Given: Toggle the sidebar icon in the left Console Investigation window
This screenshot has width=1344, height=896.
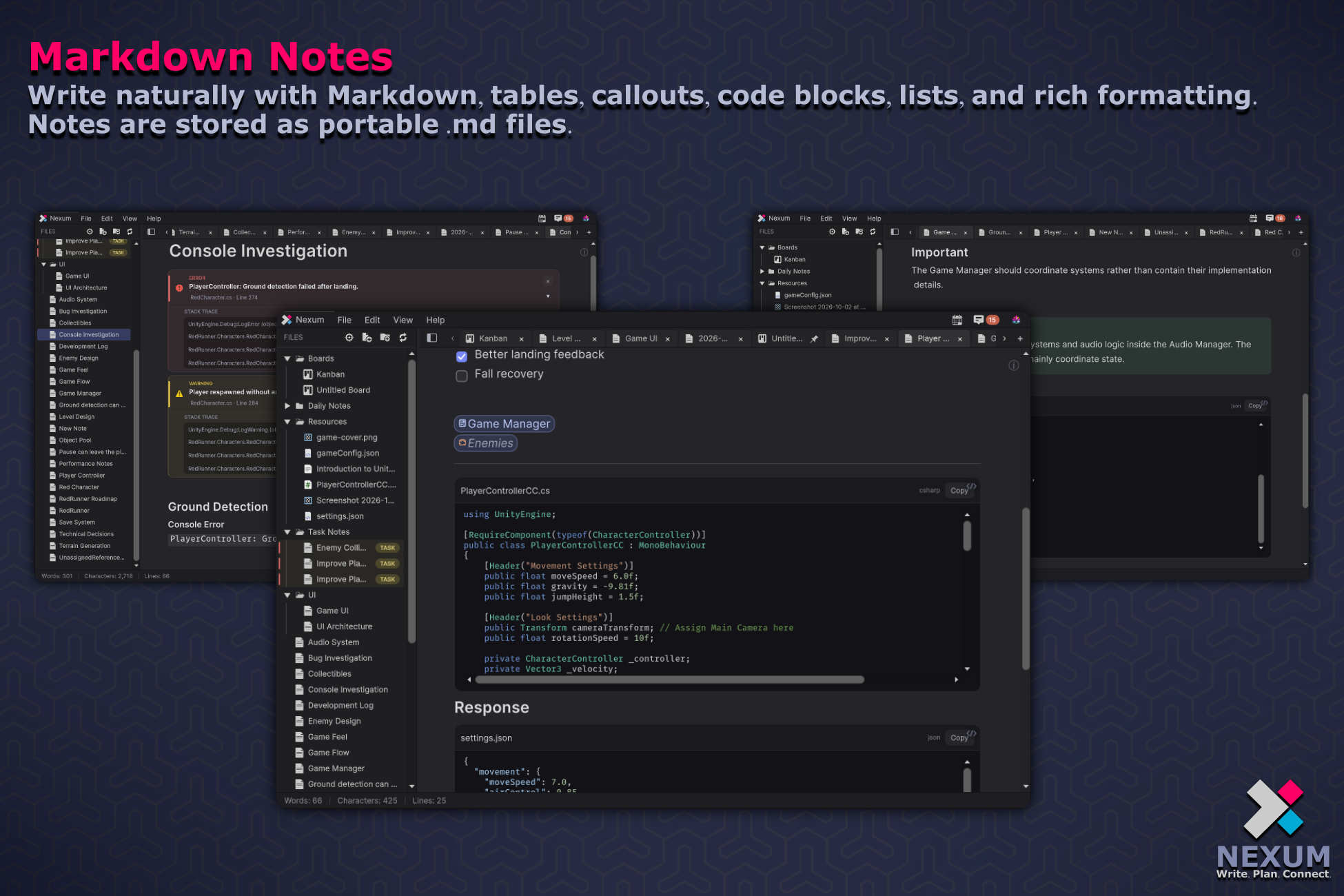Looking at the screenshot, I should pos(152,232).
